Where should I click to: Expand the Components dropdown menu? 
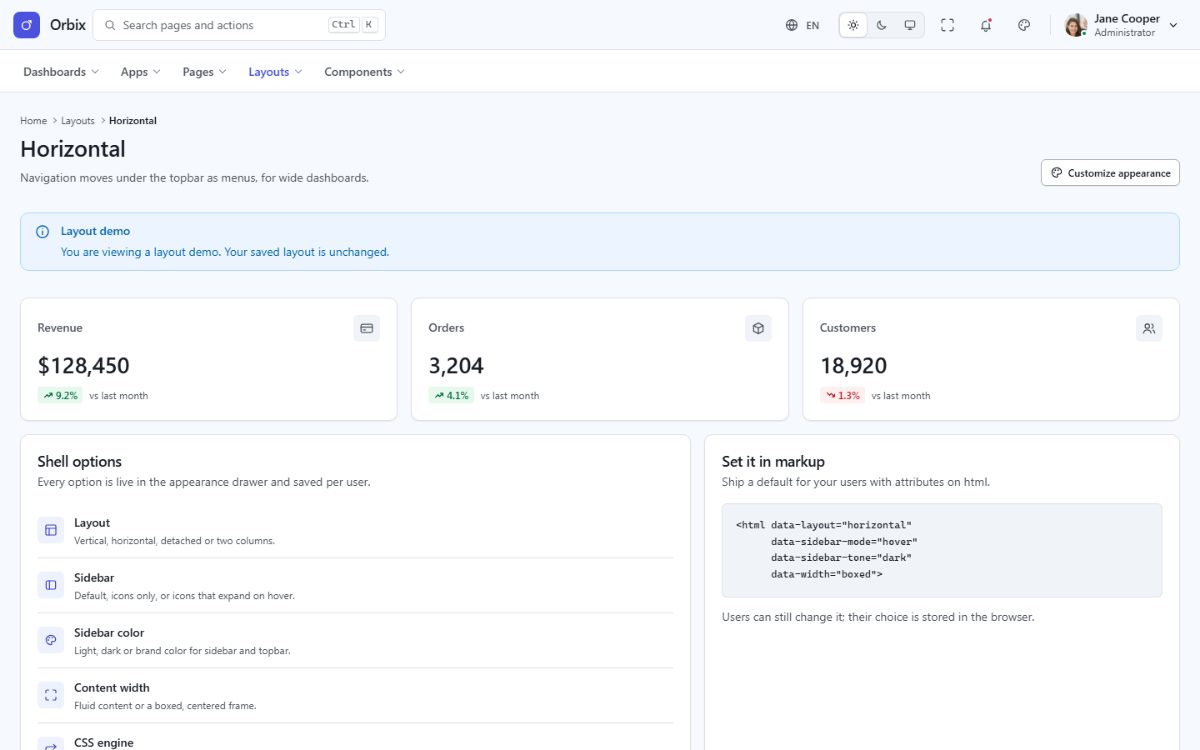(364, 72)
